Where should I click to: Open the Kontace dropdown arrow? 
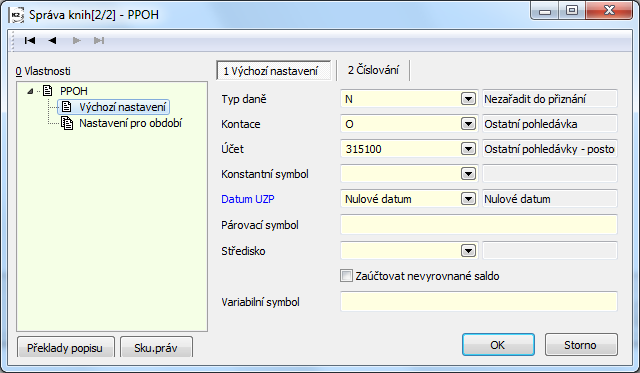pos(468,124)
